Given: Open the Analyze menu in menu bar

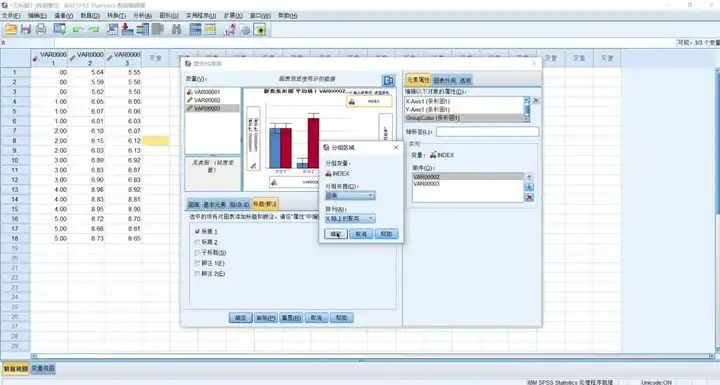Looking at the screenshot, I should tap(142, 16).
